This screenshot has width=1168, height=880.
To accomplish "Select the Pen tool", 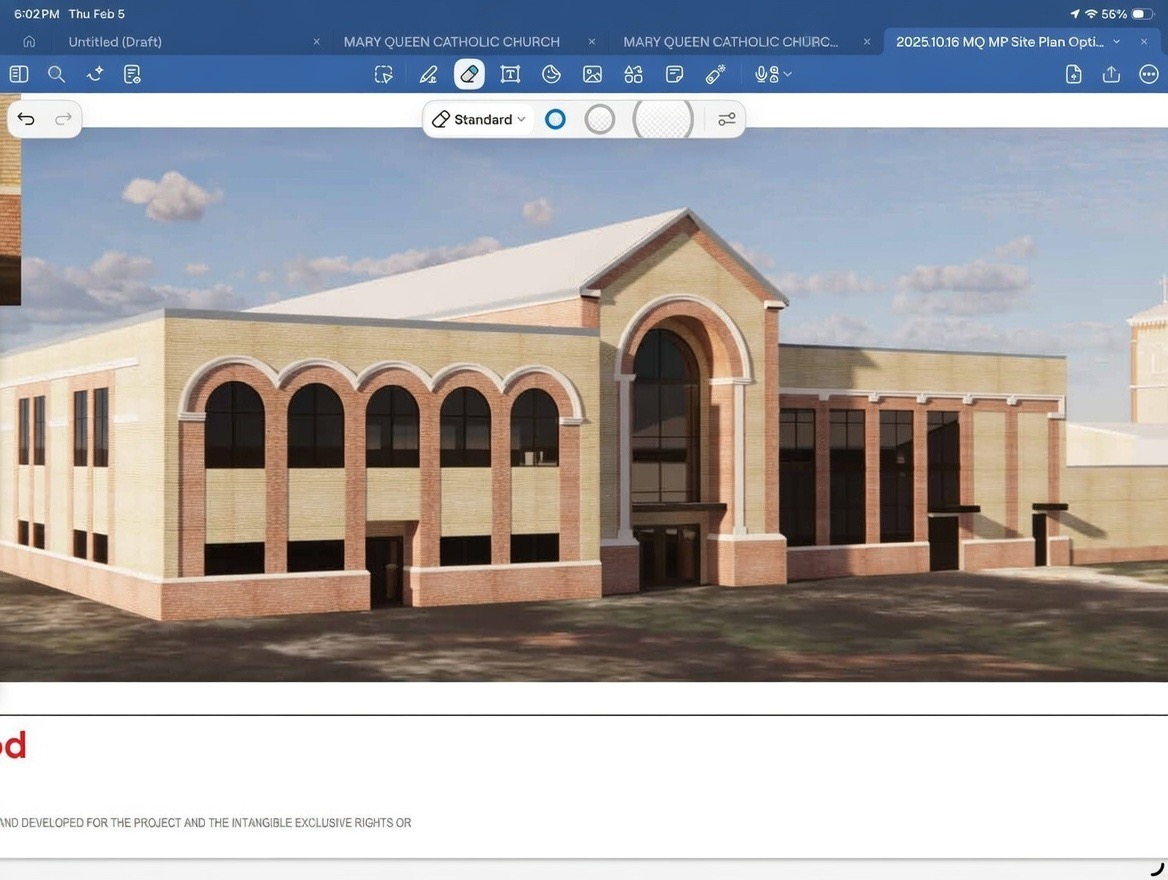I will (428, 74).
